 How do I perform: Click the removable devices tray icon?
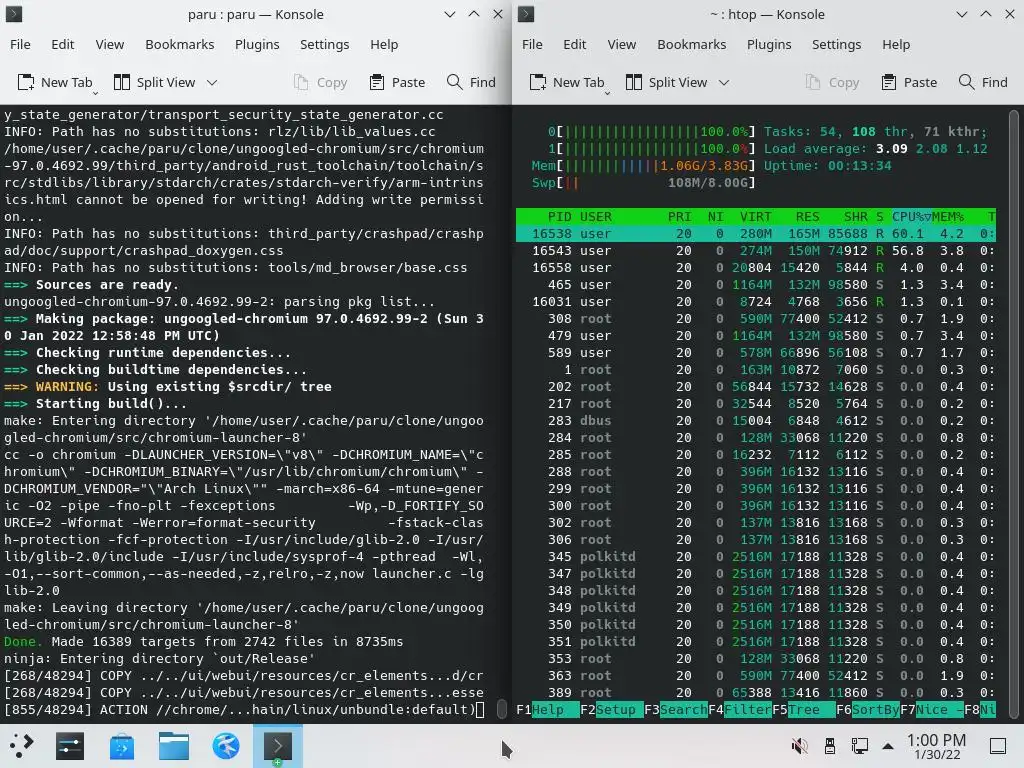tap(830, 746)
